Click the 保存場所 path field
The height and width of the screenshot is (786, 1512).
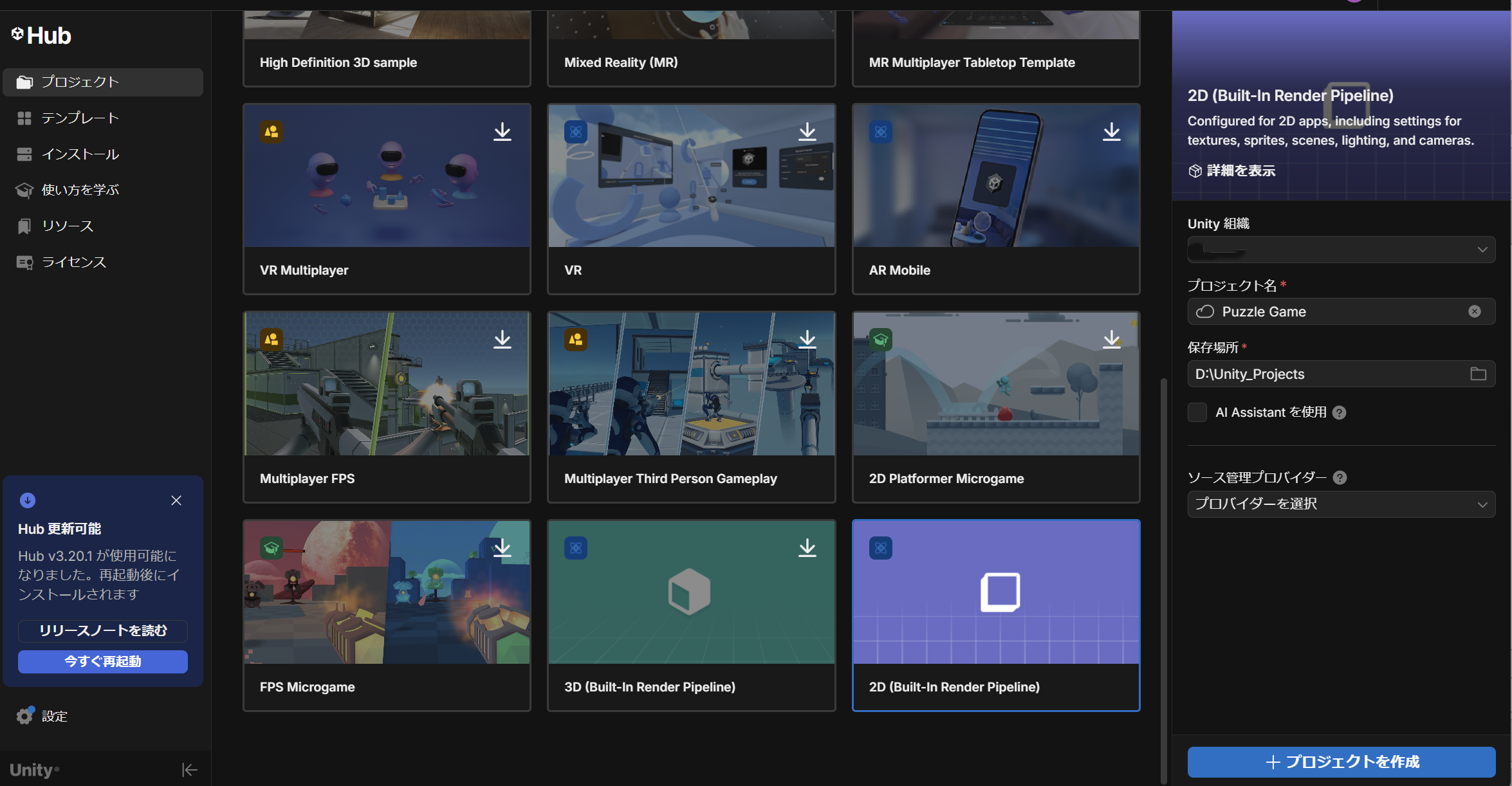[x=1341, y=374]
